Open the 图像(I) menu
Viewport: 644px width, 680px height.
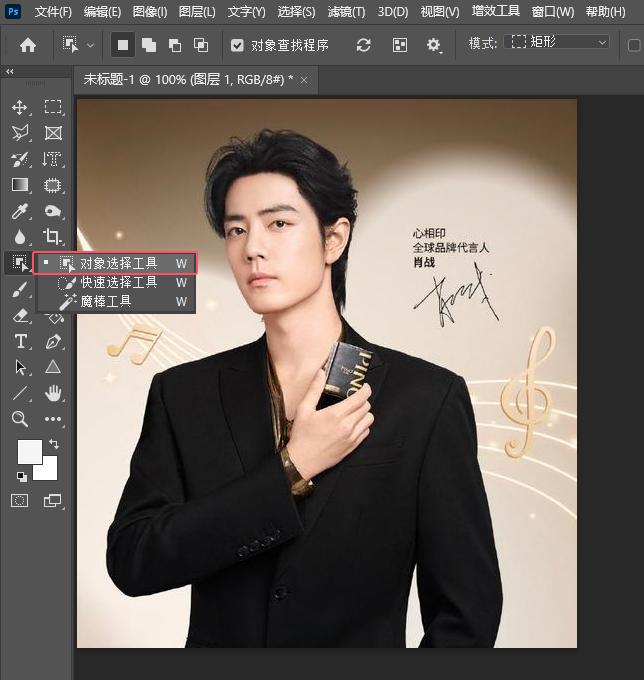pos(150,12)
